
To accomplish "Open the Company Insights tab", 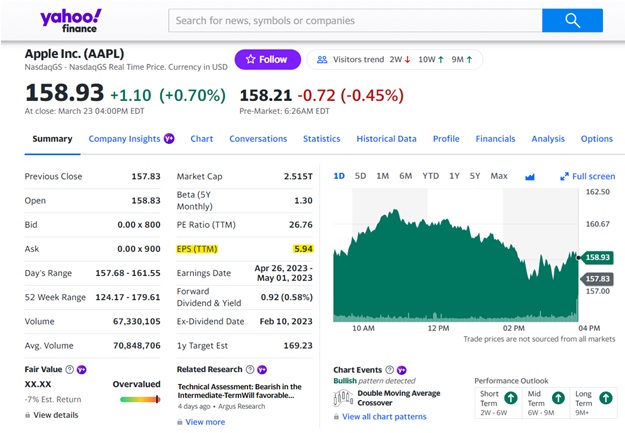I will (124, 139).
